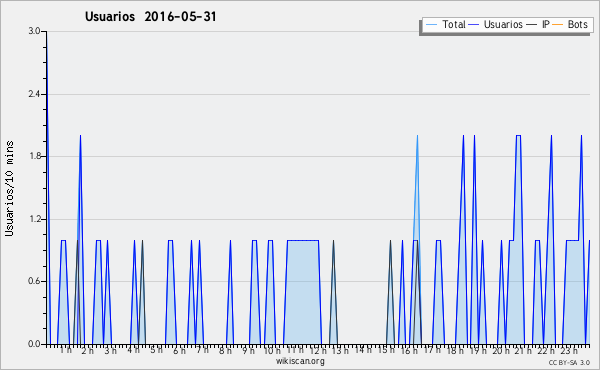Click the wide filled plateau between 11 h and 12 h
This screenshot has width=600, height=370.
coord(303,292)
